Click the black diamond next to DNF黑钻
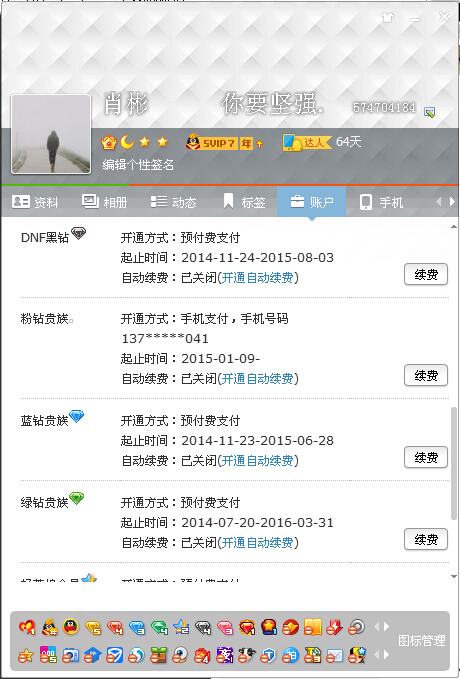This screenshot has width=460, height=679. tap(78, 233)
